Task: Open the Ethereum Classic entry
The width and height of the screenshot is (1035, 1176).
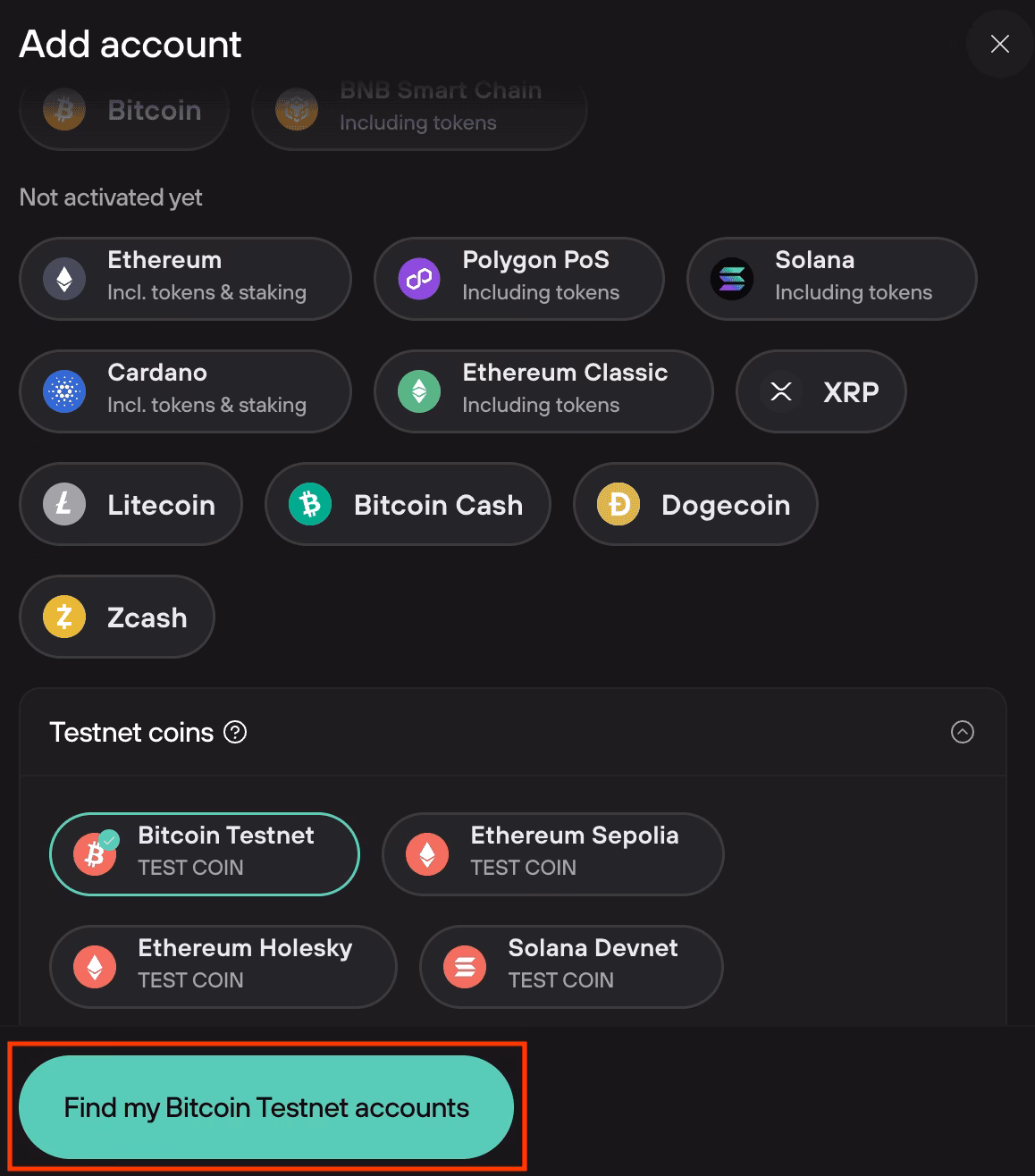Action: (543, 391)
